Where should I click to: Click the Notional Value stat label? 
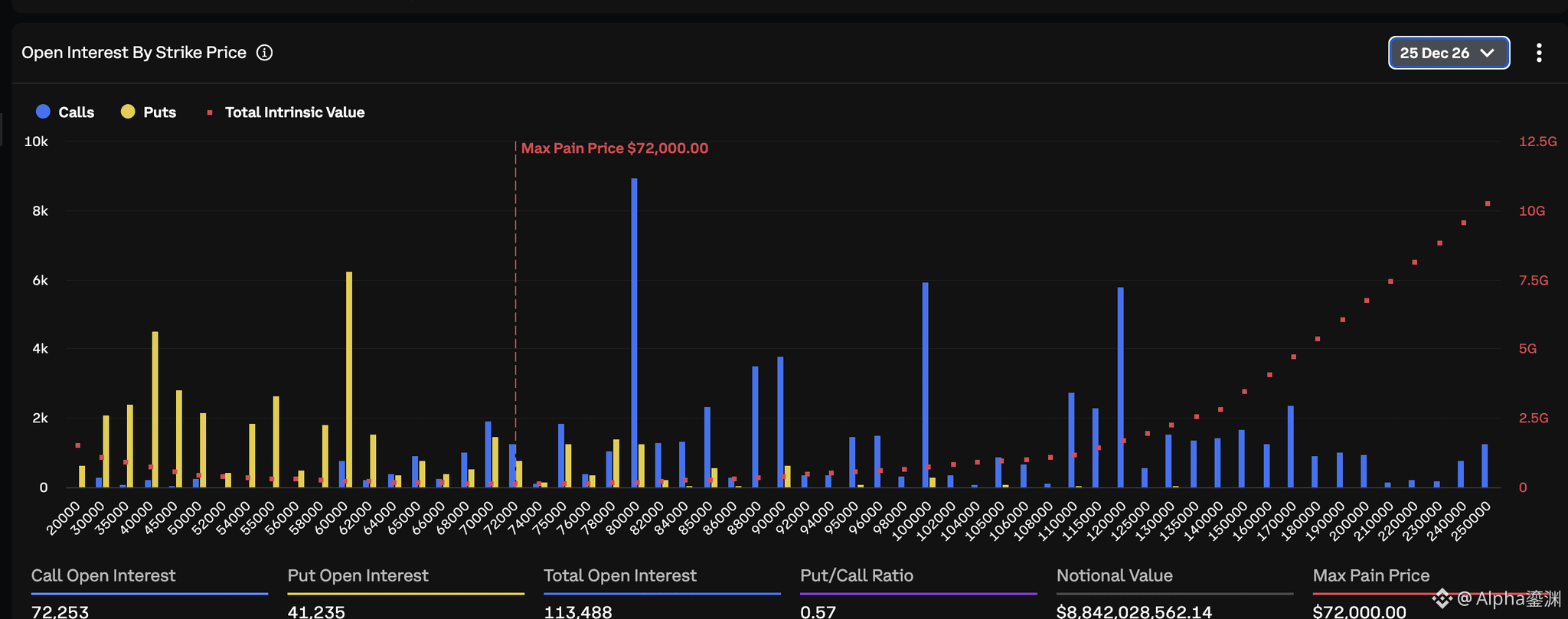click(1114, 575)
